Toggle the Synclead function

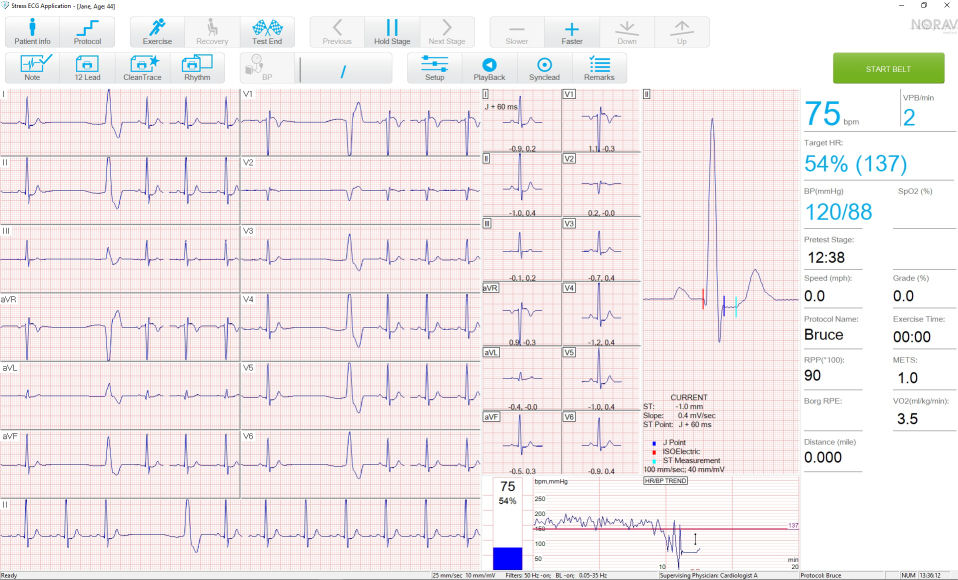click(544, 68)
